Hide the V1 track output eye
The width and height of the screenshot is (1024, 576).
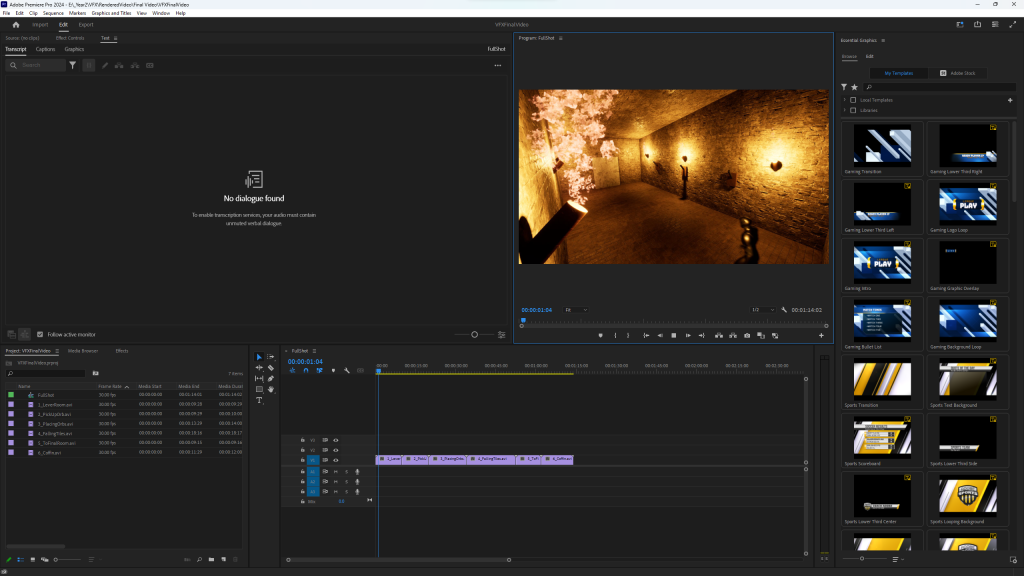pos(336,460)
